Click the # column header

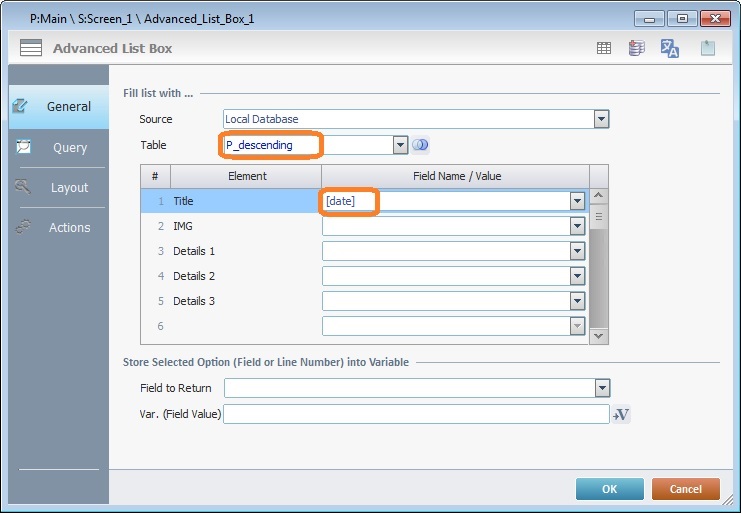click(155, 176)
